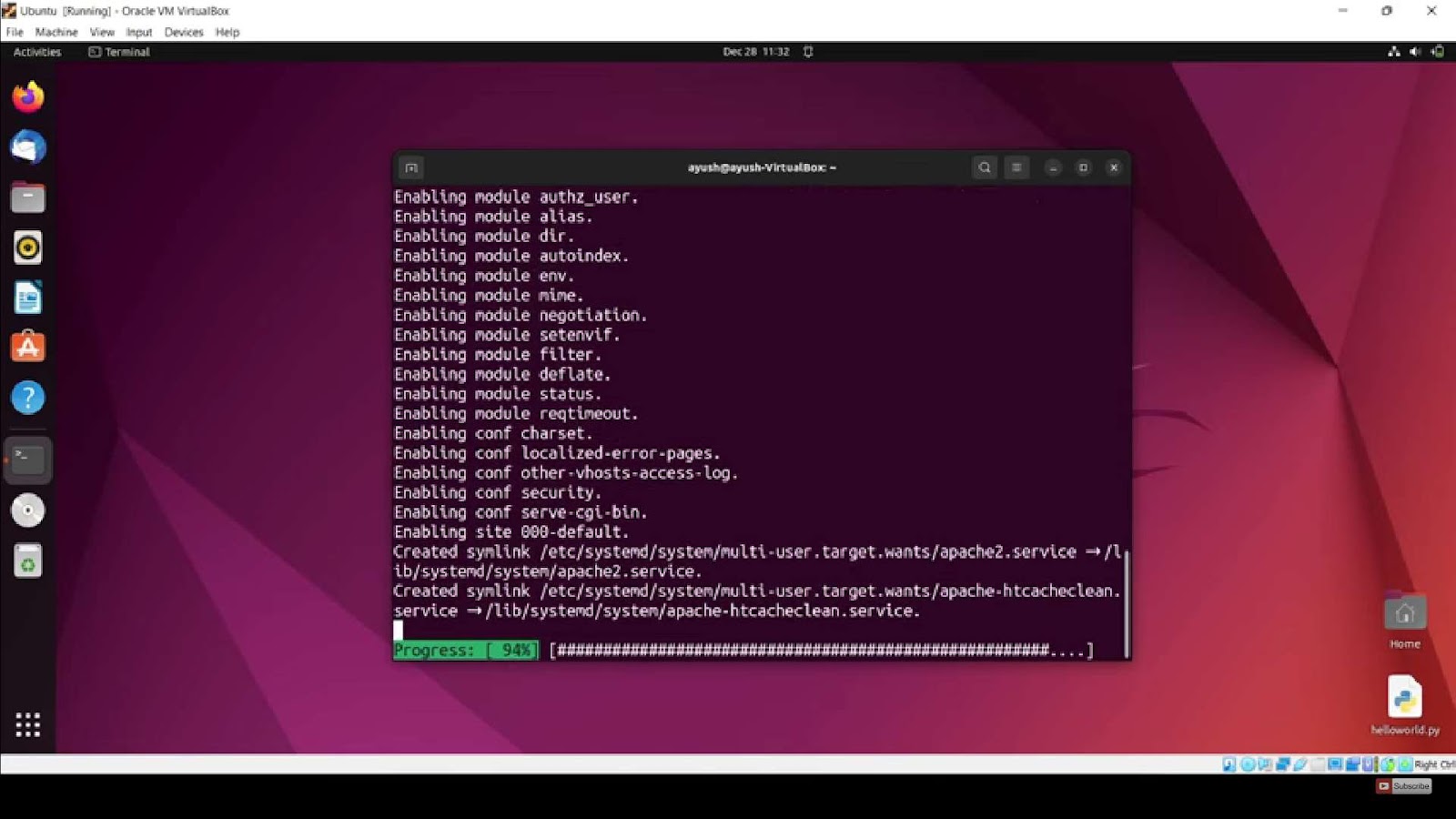Viewport: 1456px width, 819px height.
Task: Select the running Terminal icon in the dock
Action: pyautogui.click(x=28, y=460)
